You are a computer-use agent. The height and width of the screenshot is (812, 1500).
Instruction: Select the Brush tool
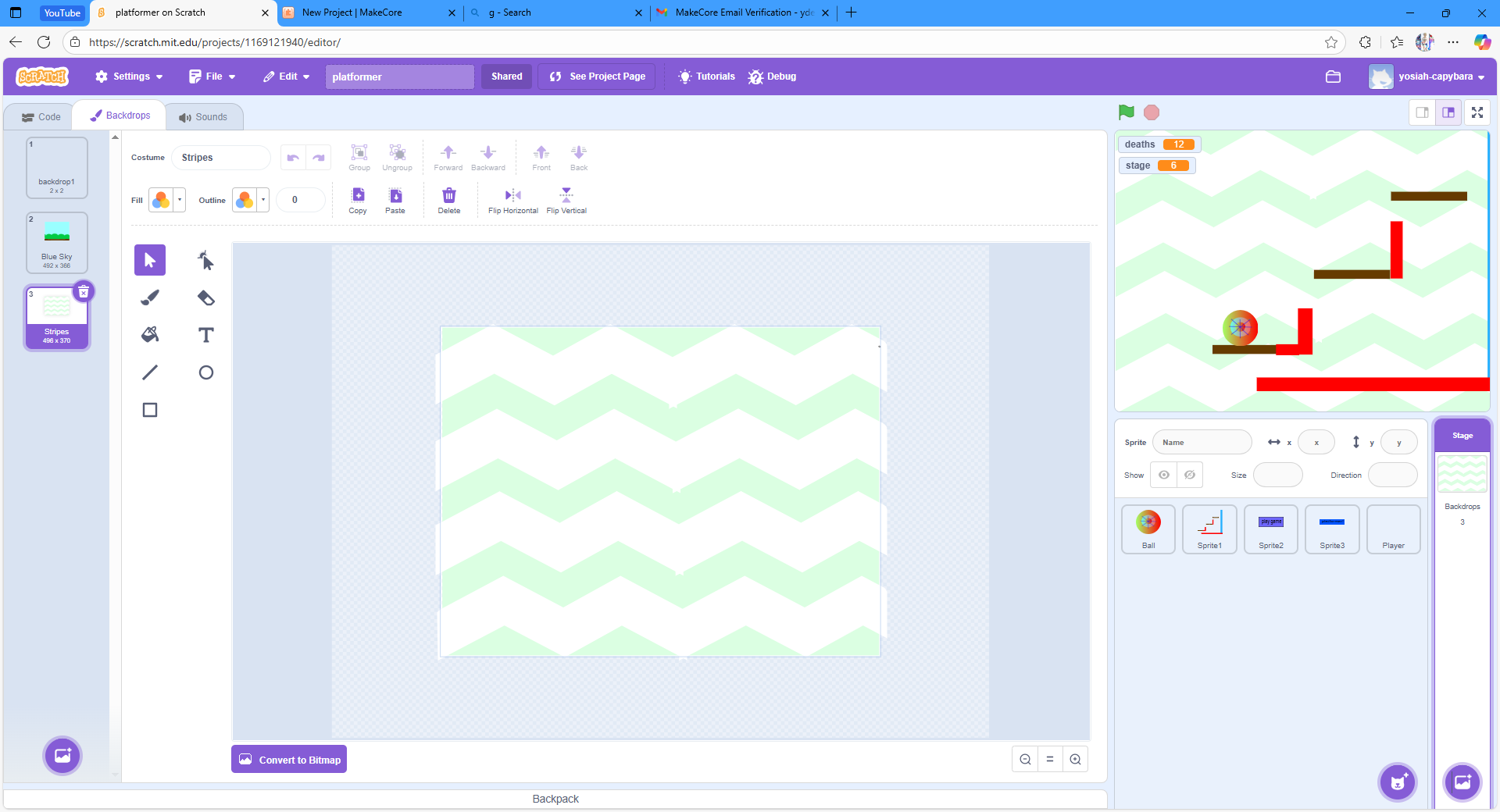pos(150,297)
